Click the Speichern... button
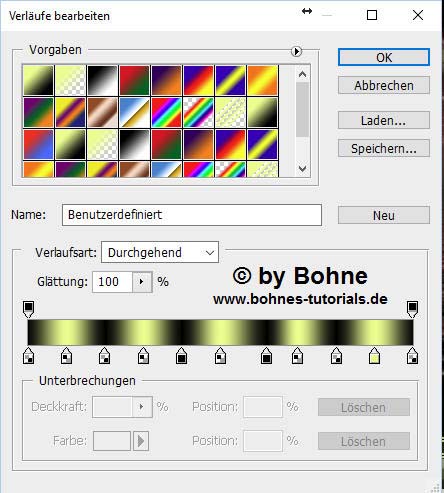The image size is (444, 493). (x=384, y=148)
